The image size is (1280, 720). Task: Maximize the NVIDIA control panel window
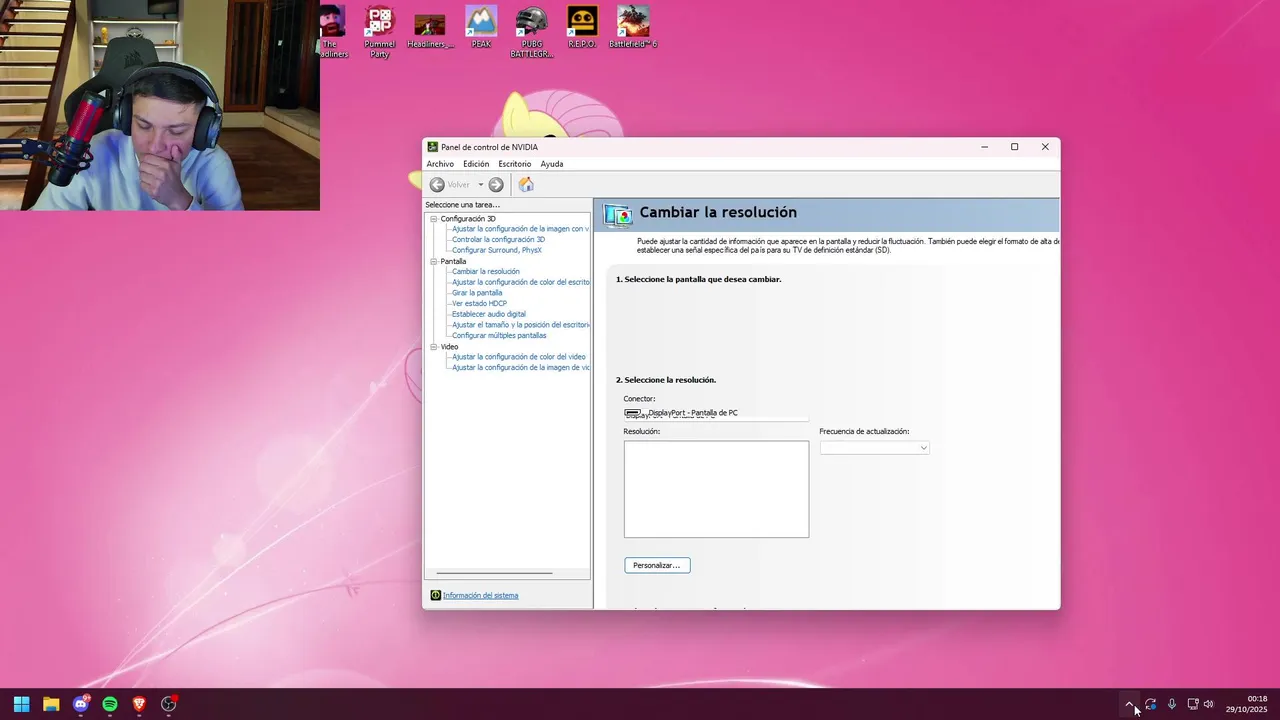[x=1014, y=147]
